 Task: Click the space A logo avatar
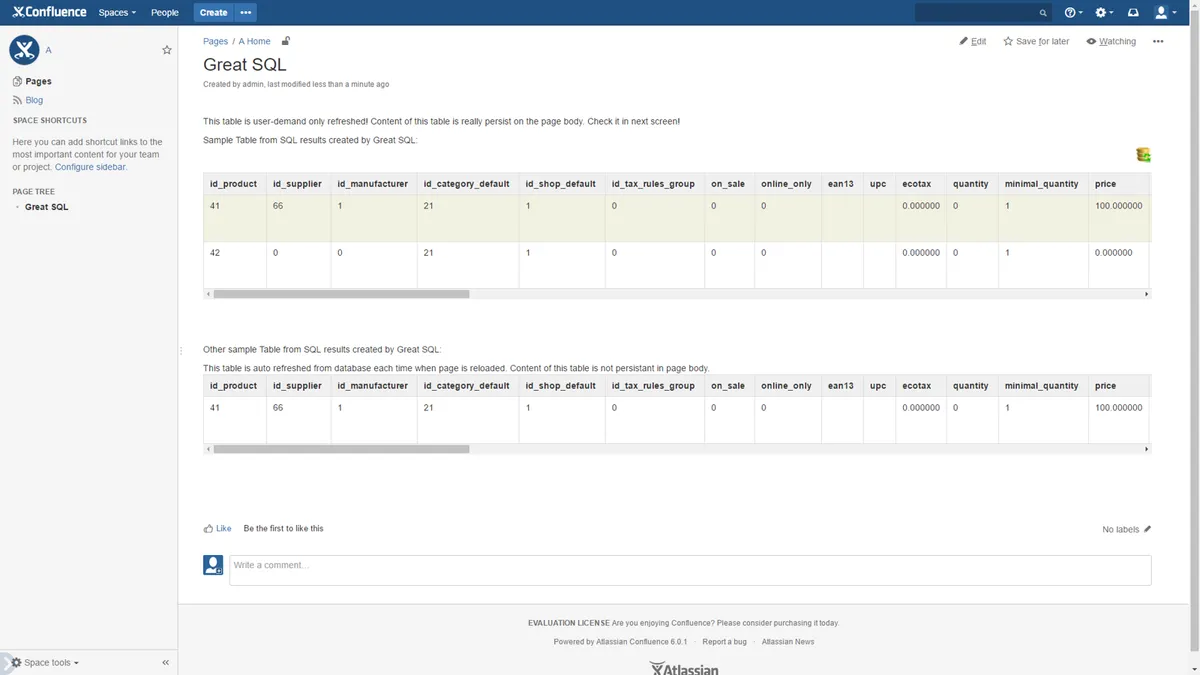coord(24,49)
